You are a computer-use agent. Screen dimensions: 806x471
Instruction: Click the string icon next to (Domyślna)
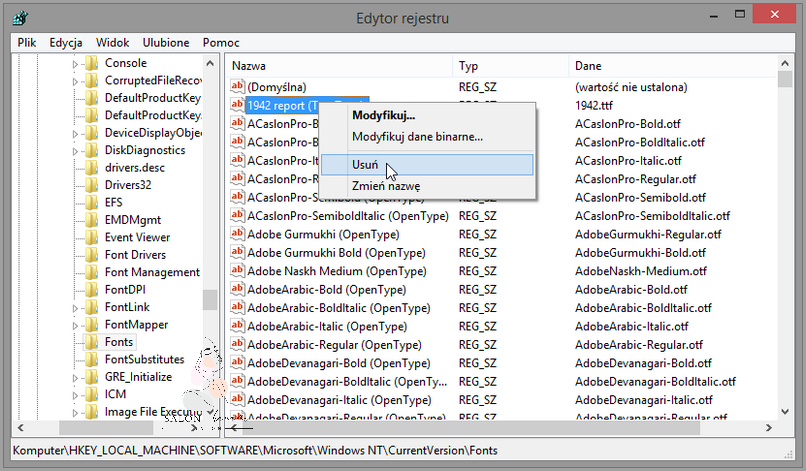tap(238, 88)
